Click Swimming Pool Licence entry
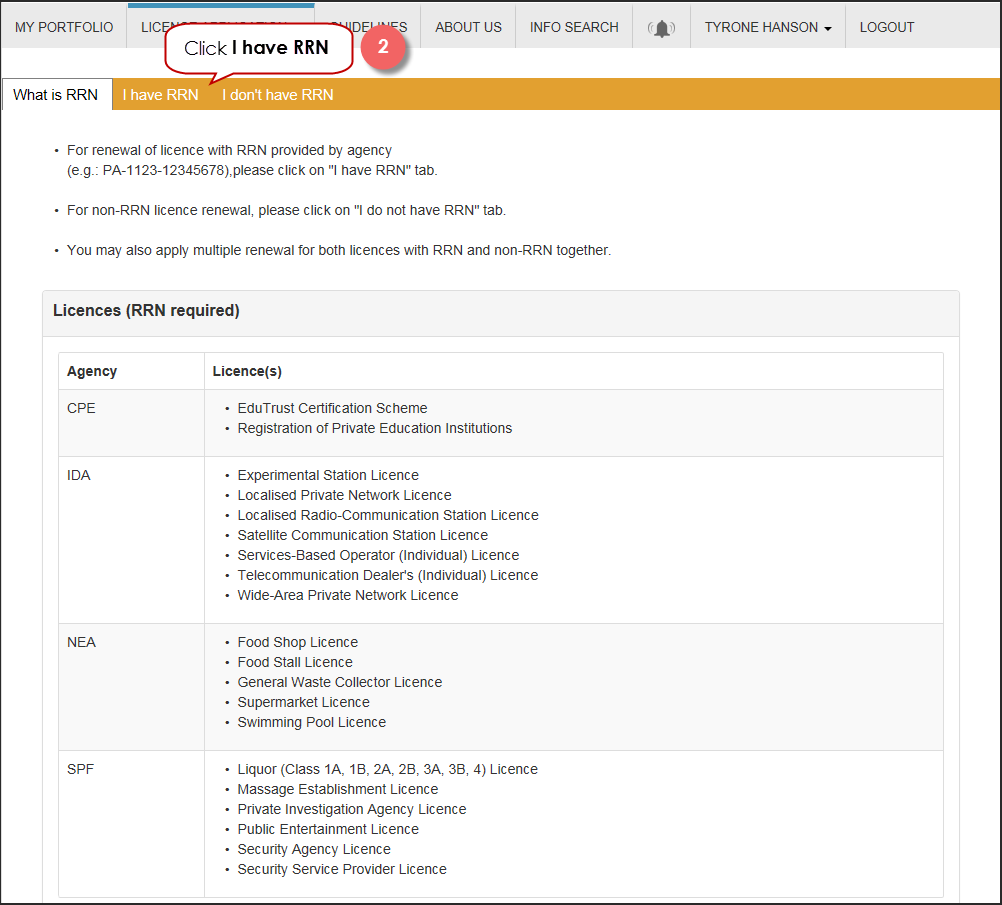The image size is (1002, 905). [312, 722]
